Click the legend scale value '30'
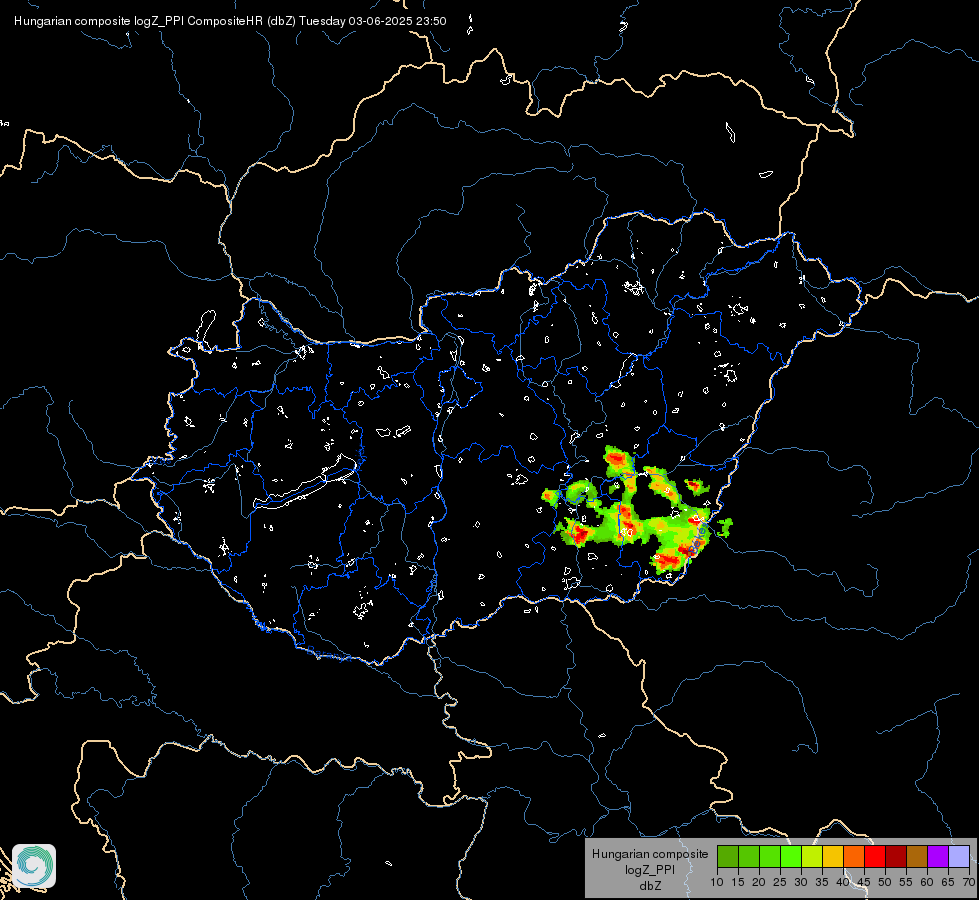The image size is (979, 900). [801, 883]
